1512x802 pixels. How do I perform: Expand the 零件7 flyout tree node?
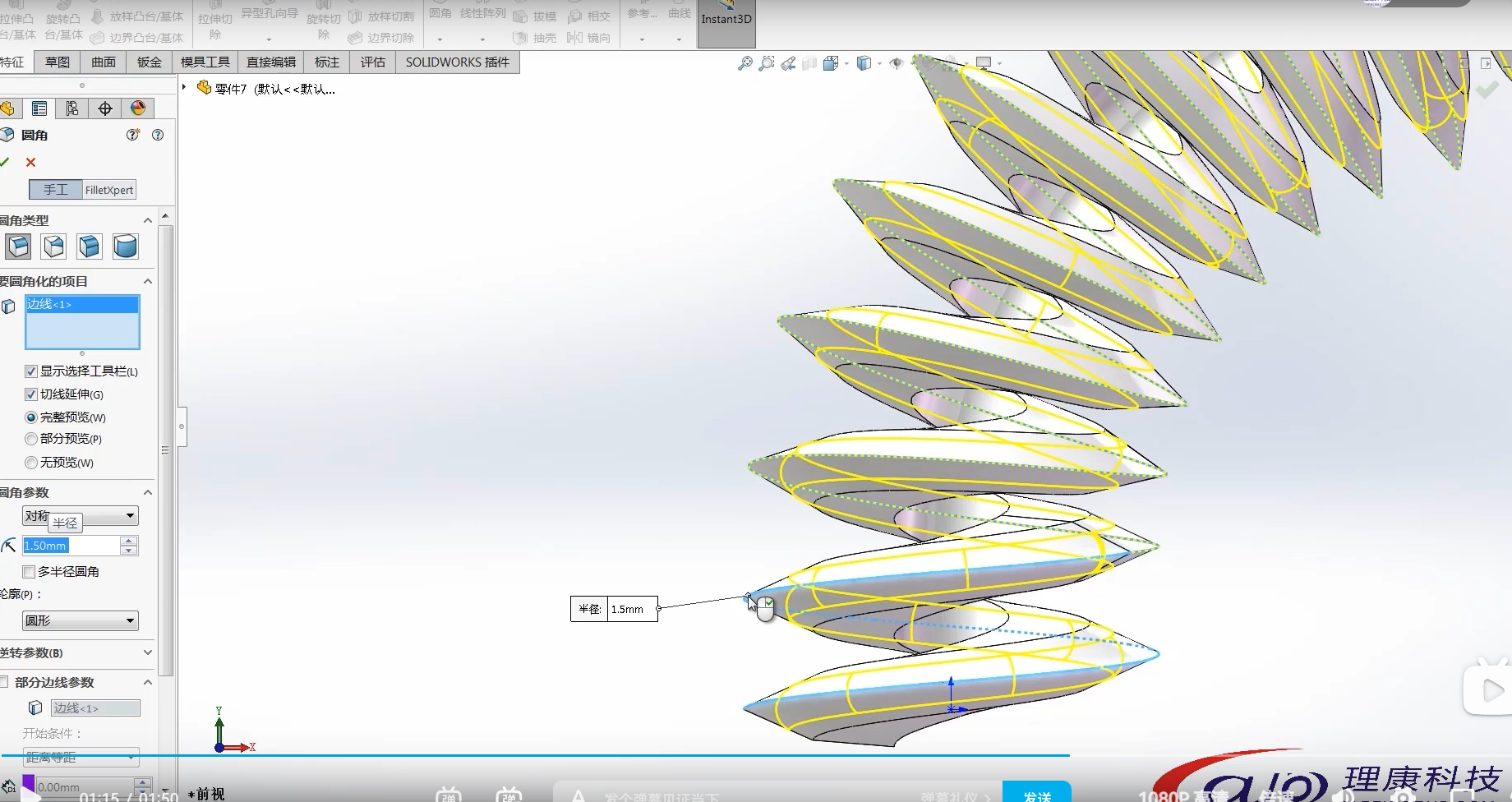184,87
